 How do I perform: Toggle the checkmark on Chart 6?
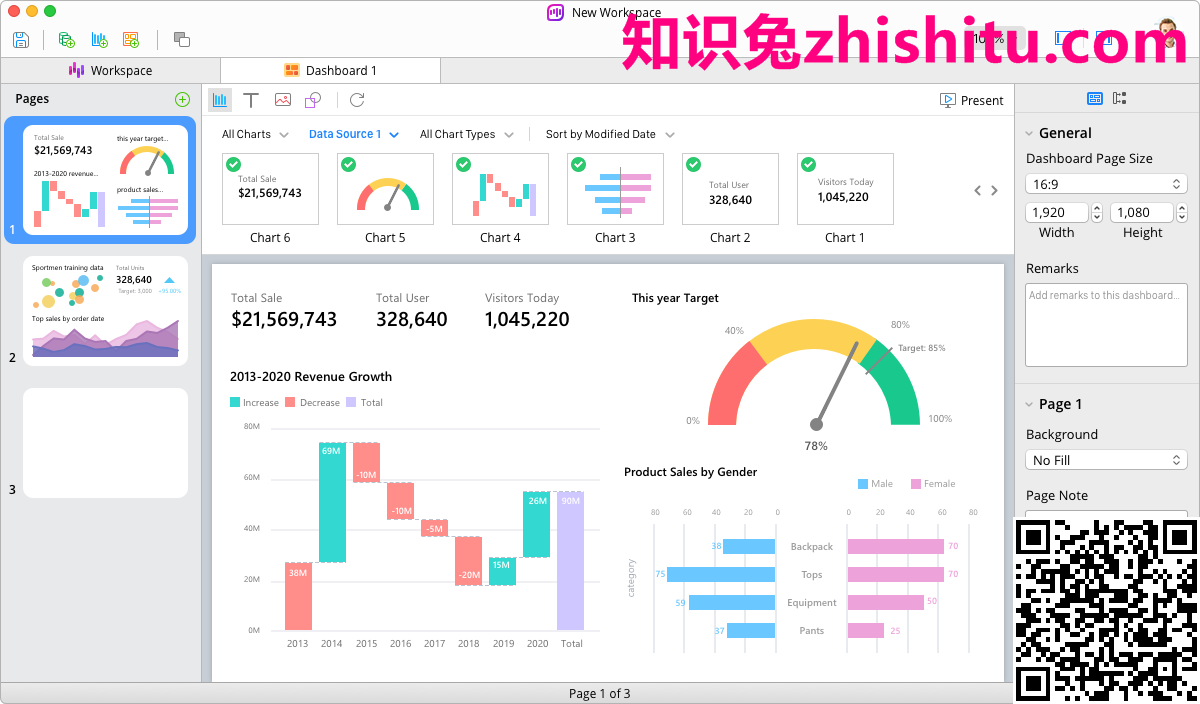click(x=233, y=164)
